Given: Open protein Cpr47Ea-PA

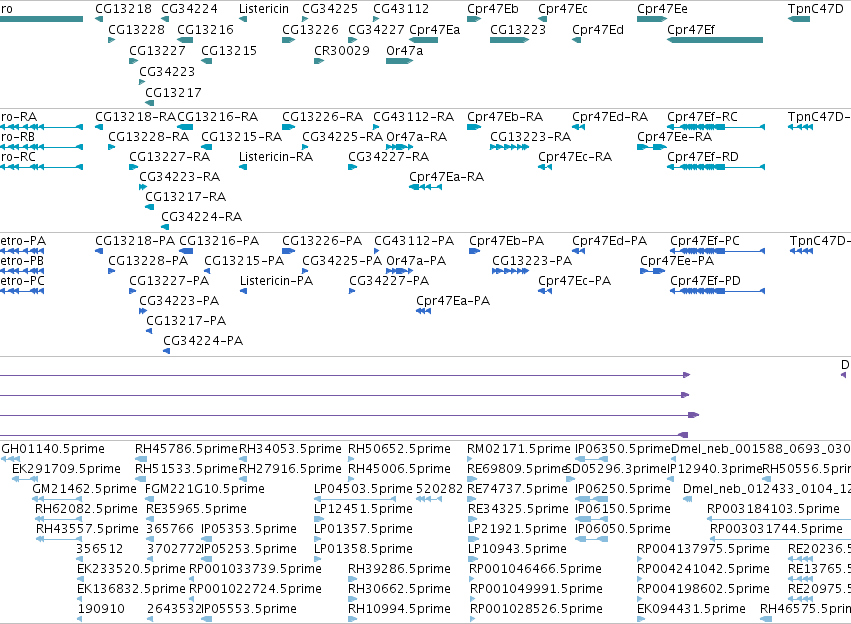Looking at the screenshot, I should (x=453, y=301).
